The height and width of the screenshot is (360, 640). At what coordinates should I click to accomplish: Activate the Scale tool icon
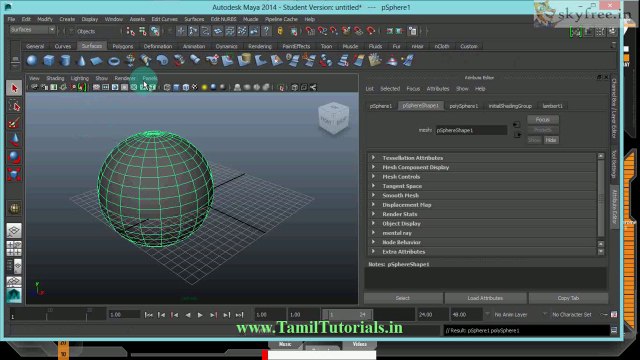coord(14,174)
